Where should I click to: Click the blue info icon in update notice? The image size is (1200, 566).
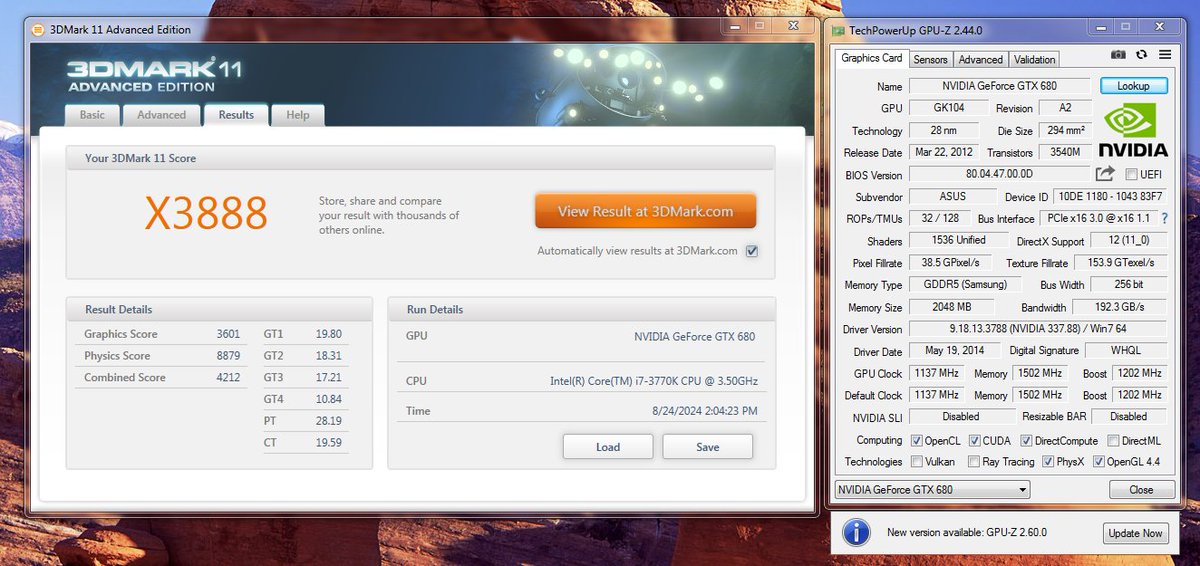(x=856, y=532)
